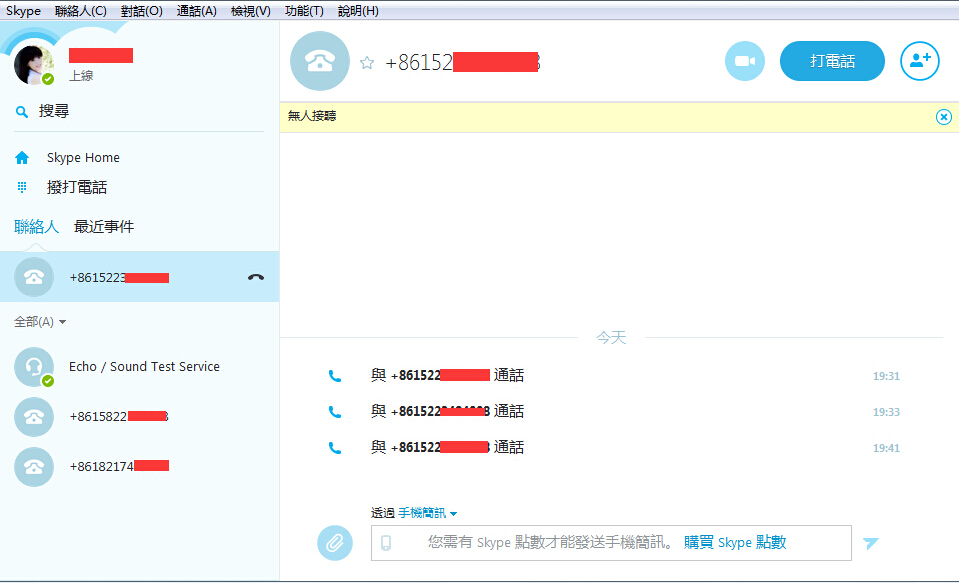Image resolution: width=959 pixels, height=583 pixels.
Task: Click the hang up phone icon in contact list
Action: 256,277
